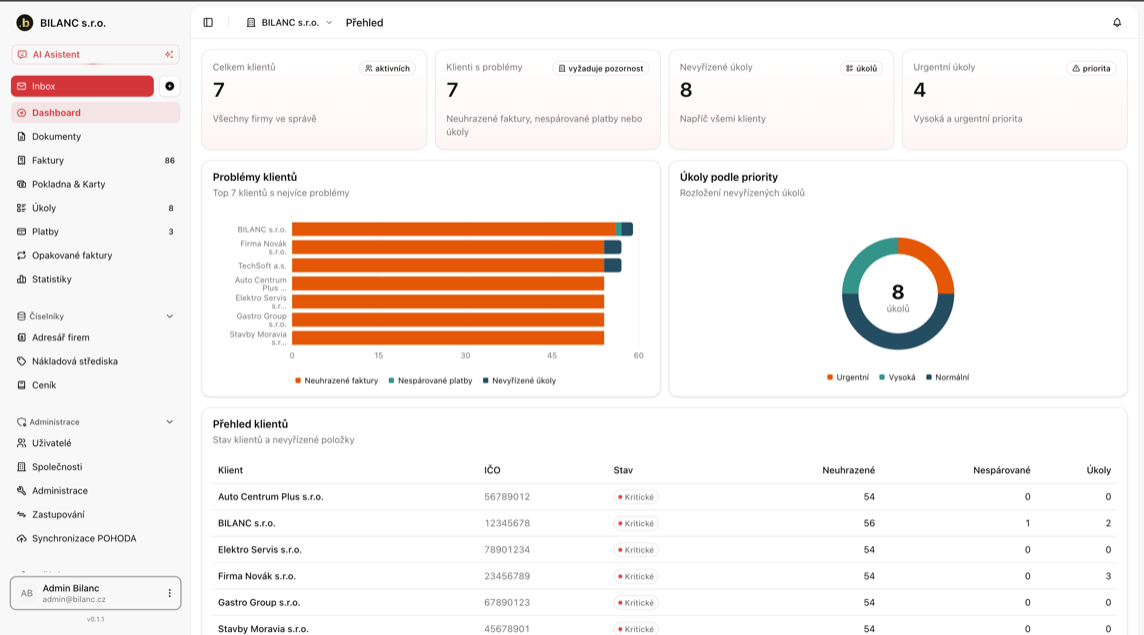Click the vyžaduje pozornost badge
The height and width of the screenshot is (635, 1144).
pos(600,68)
